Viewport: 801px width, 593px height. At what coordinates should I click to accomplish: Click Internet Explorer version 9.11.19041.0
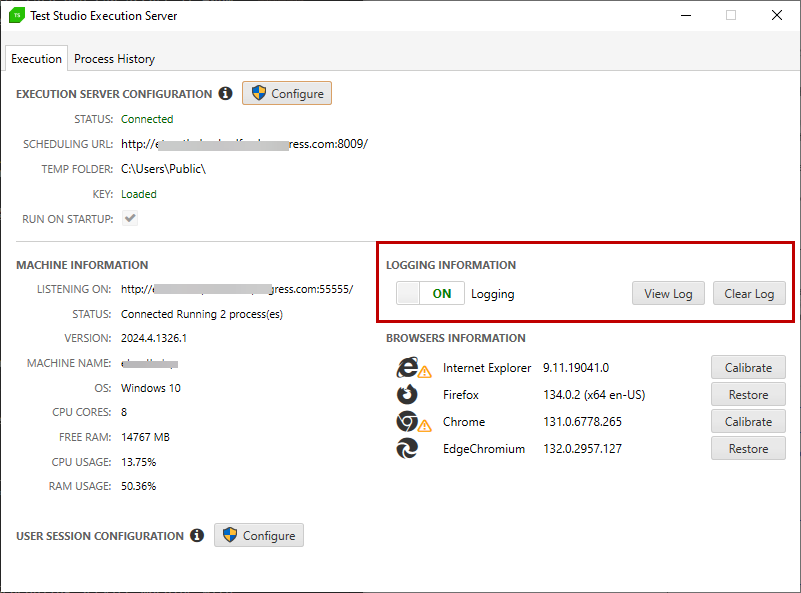click(576, 368)
